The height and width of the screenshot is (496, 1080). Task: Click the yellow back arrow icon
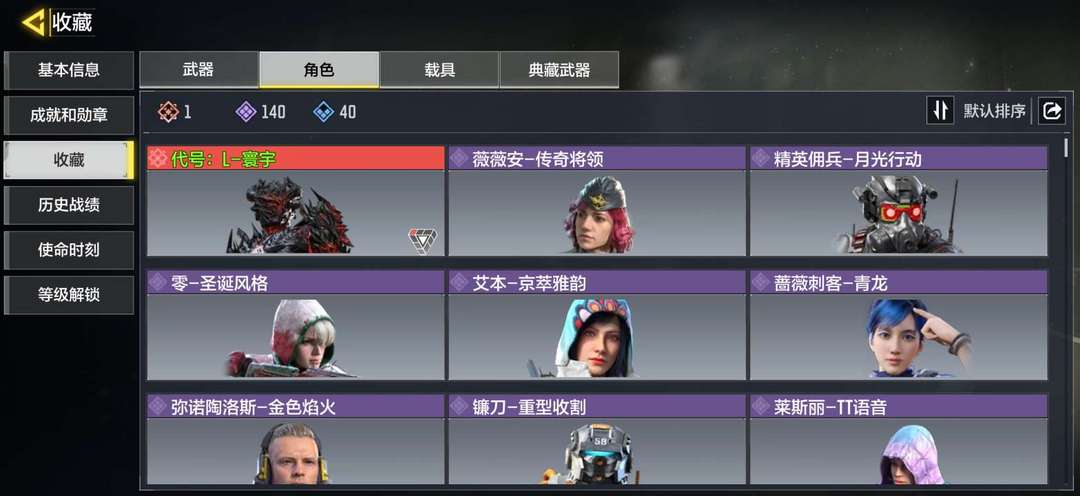(x=33, y=22)
